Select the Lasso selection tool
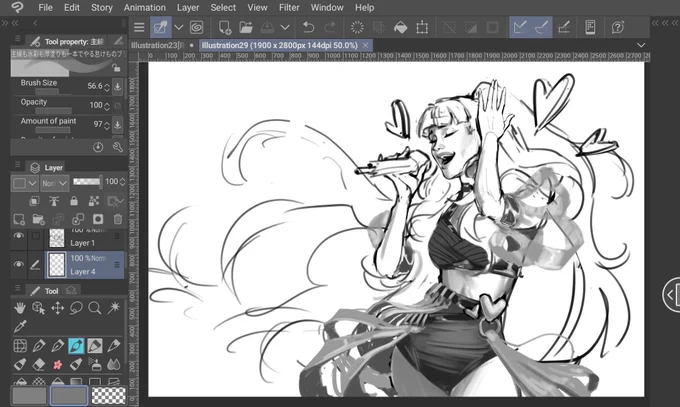 coord(76,308)
